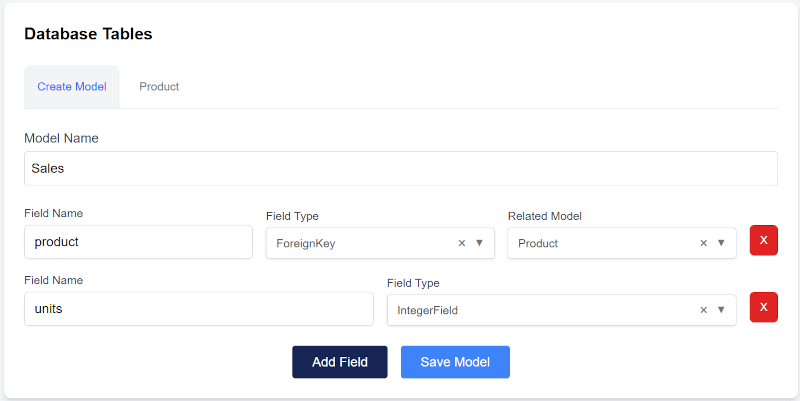Screen dimensions: 800x401
Task: Clear the Product related model selection
Action: pos(704,243)
